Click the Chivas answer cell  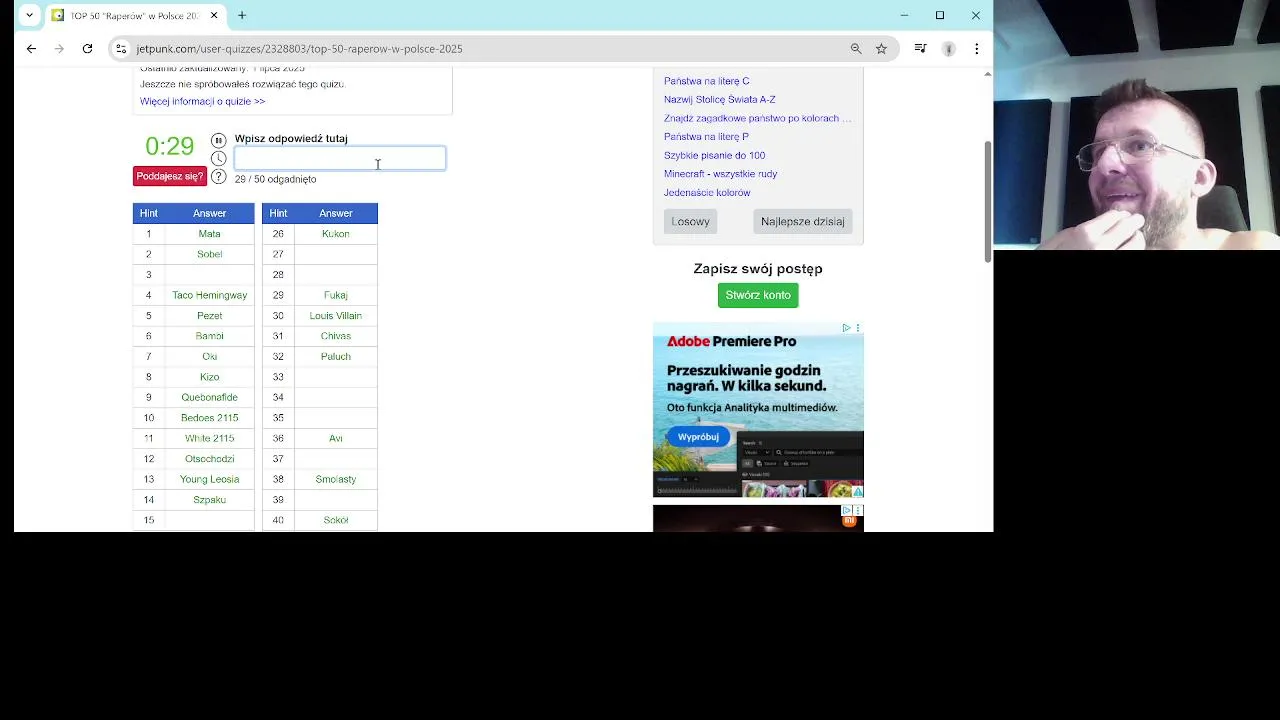point(335,336)
